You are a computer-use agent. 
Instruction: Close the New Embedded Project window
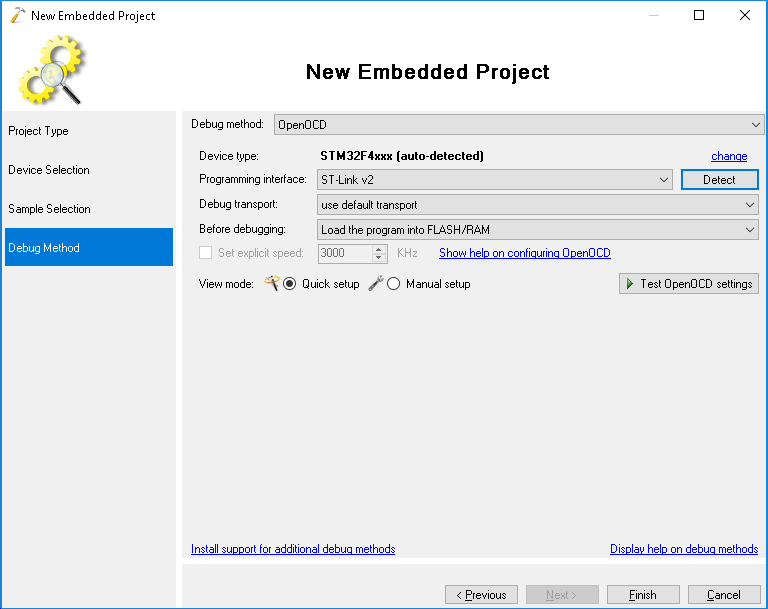[x=744, y=15]
